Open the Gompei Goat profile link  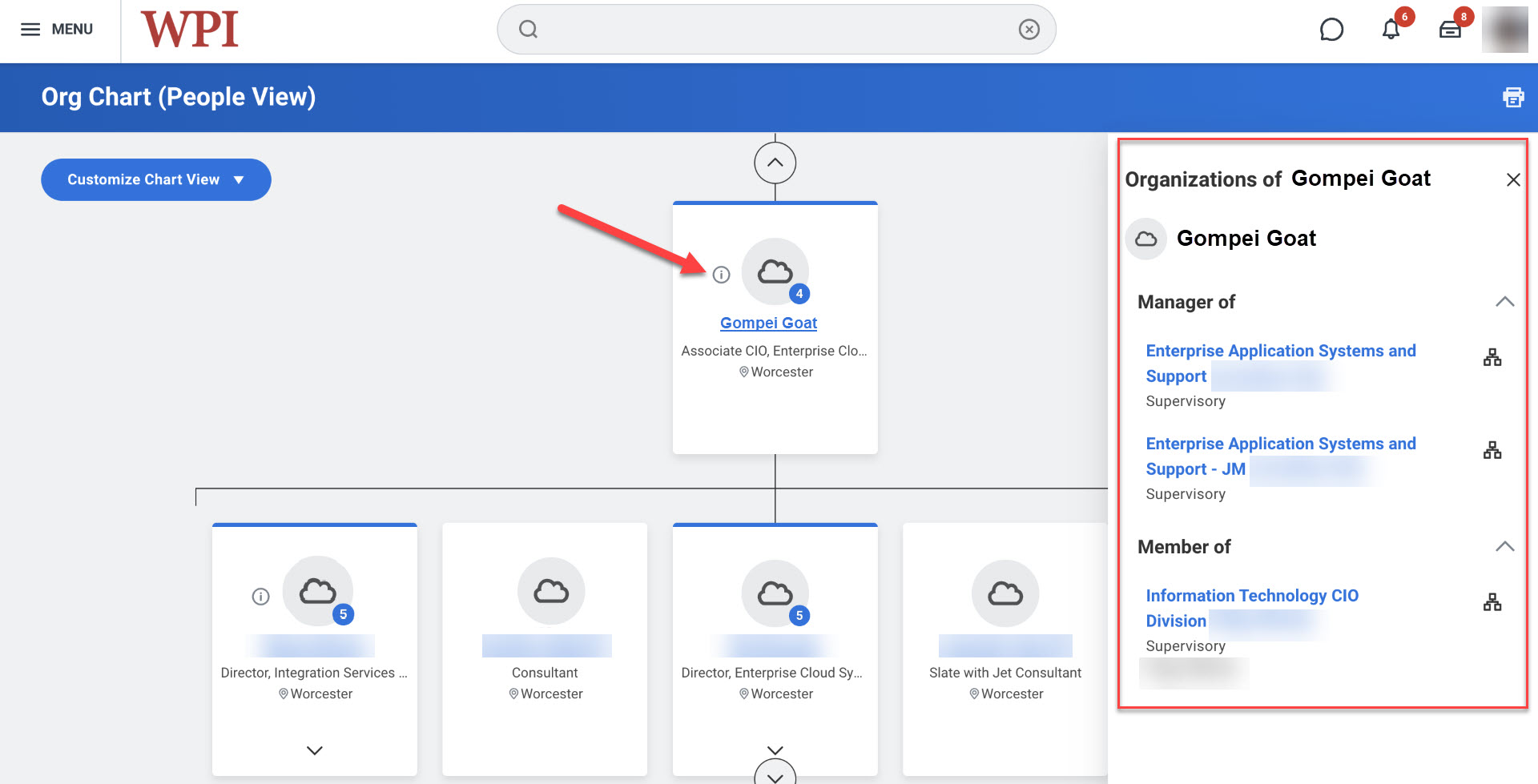point(767,322)
